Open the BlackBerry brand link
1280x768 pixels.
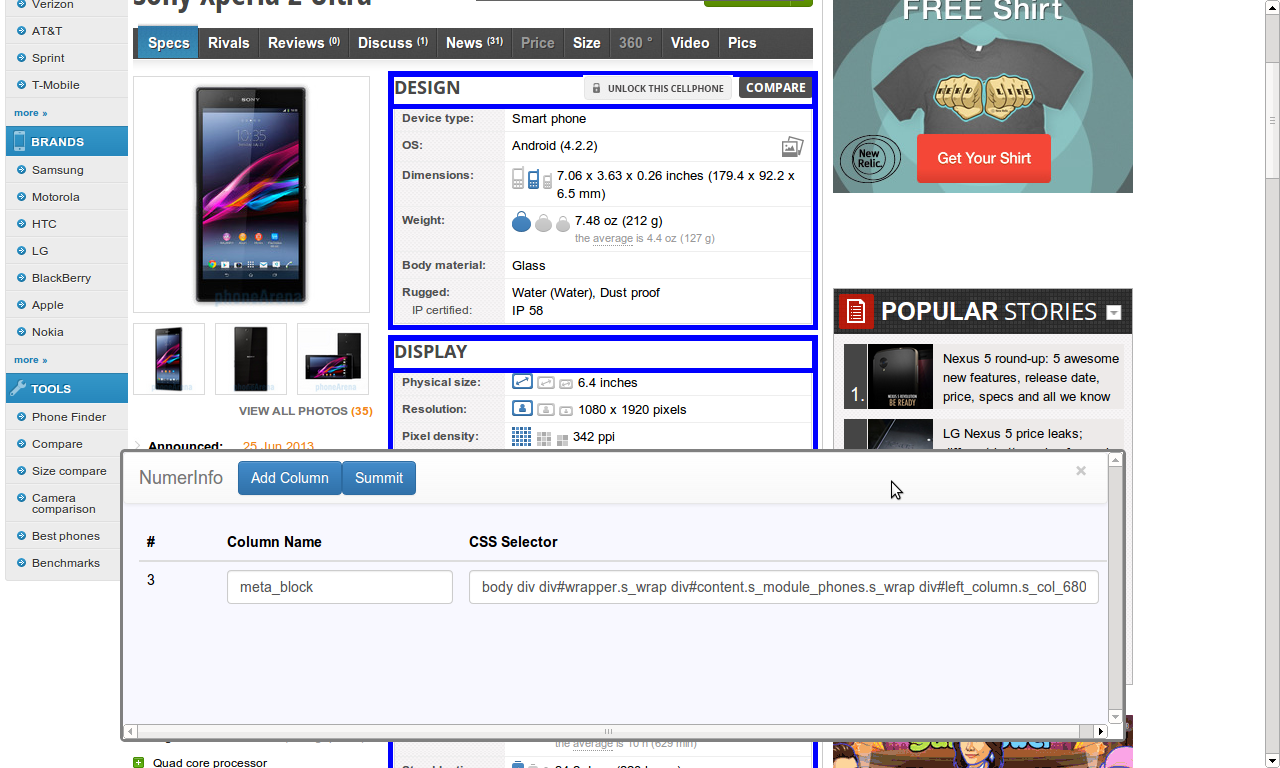tap(61, 278)
